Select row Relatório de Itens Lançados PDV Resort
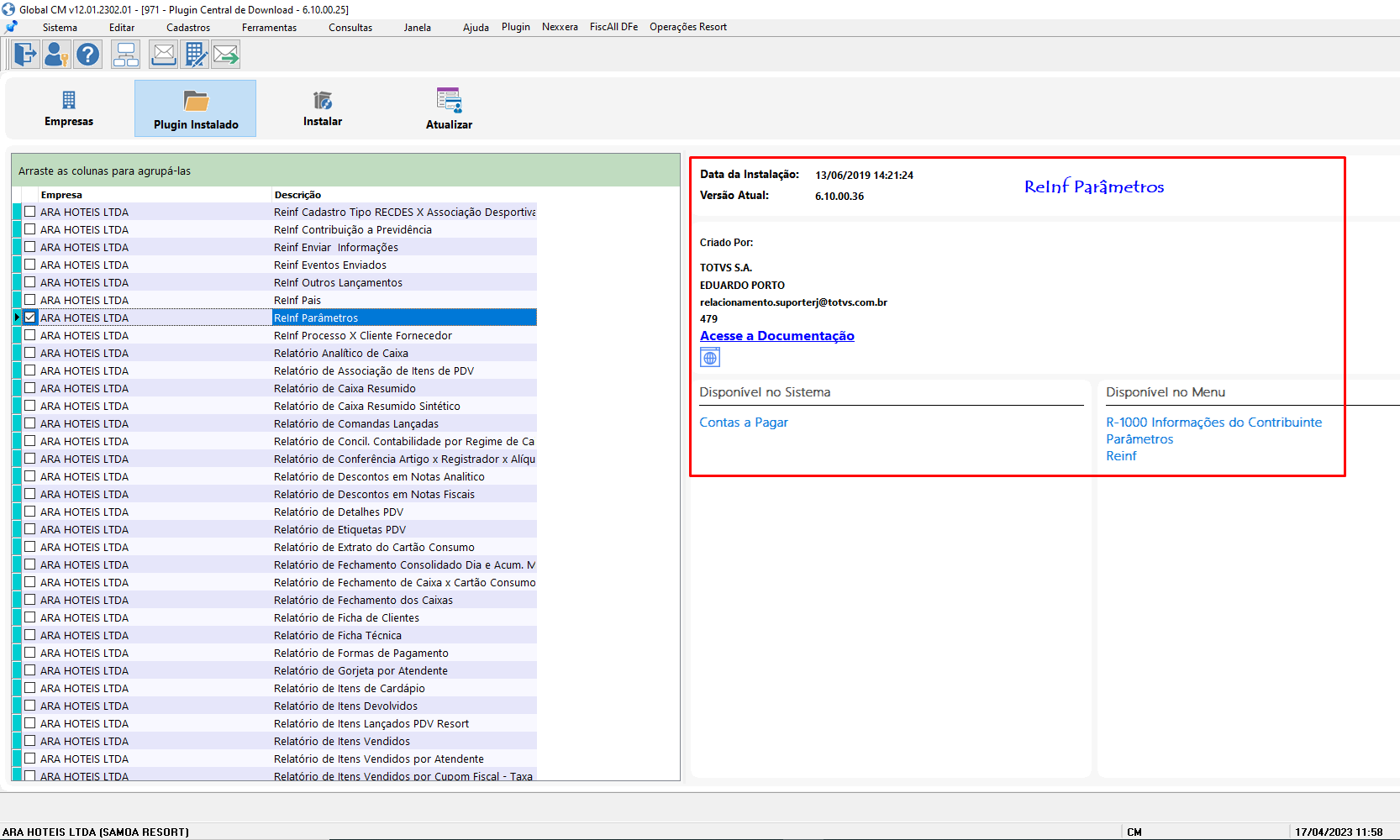This screenshot has height=840, width=1400. pyautogui.click(x=275, y=723)
